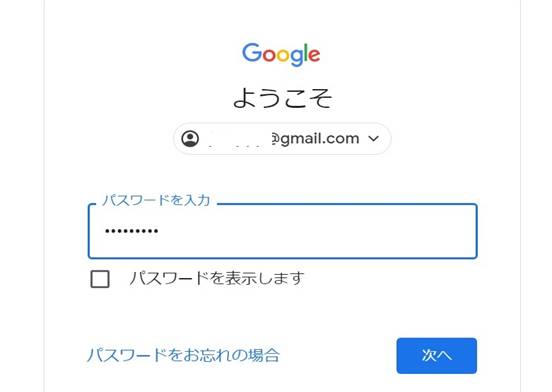Click the 次へ button

coord(437,356)
